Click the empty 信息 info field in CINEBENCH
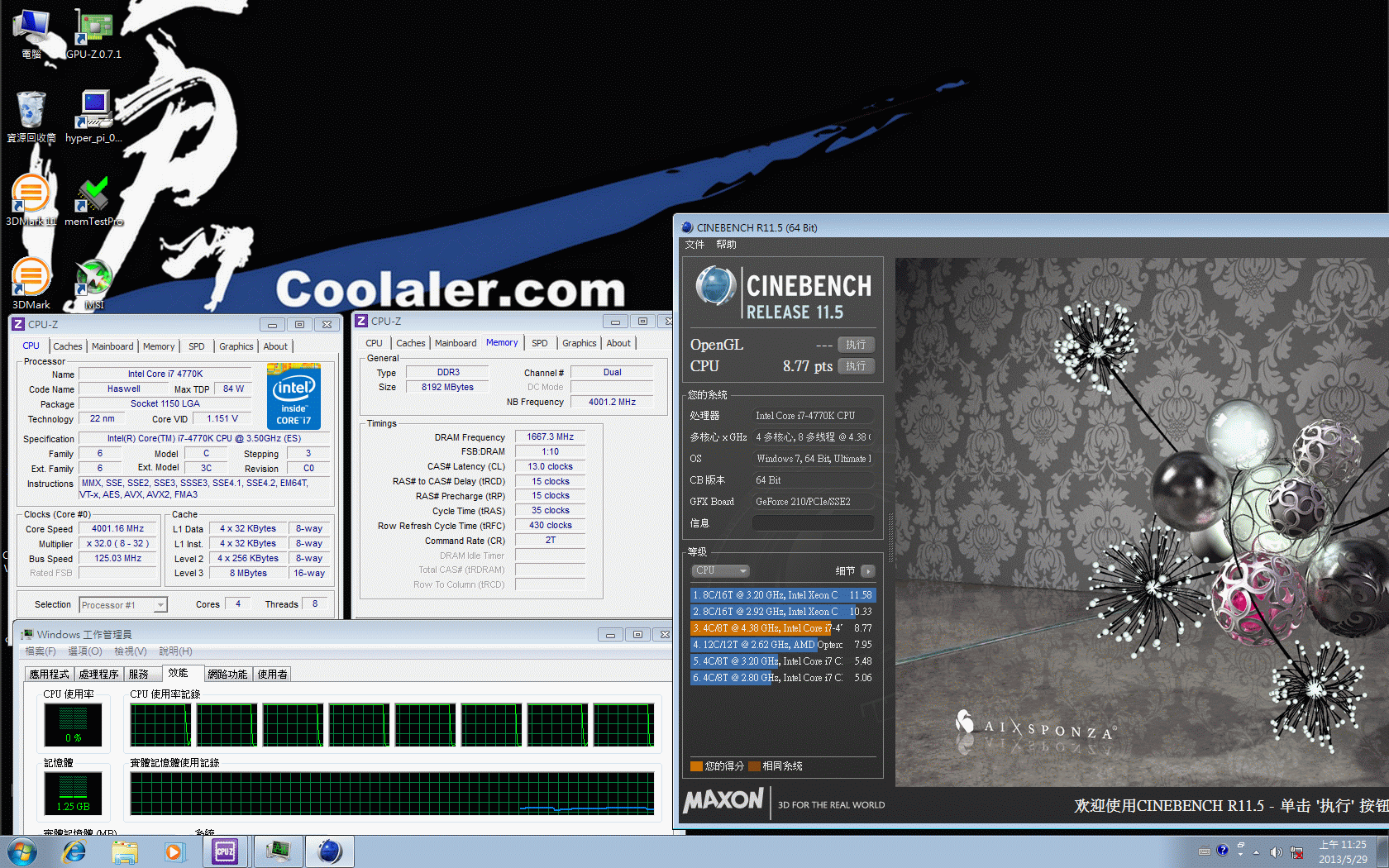This screenshot has height=868, width=1389. (x=813, y=523)
